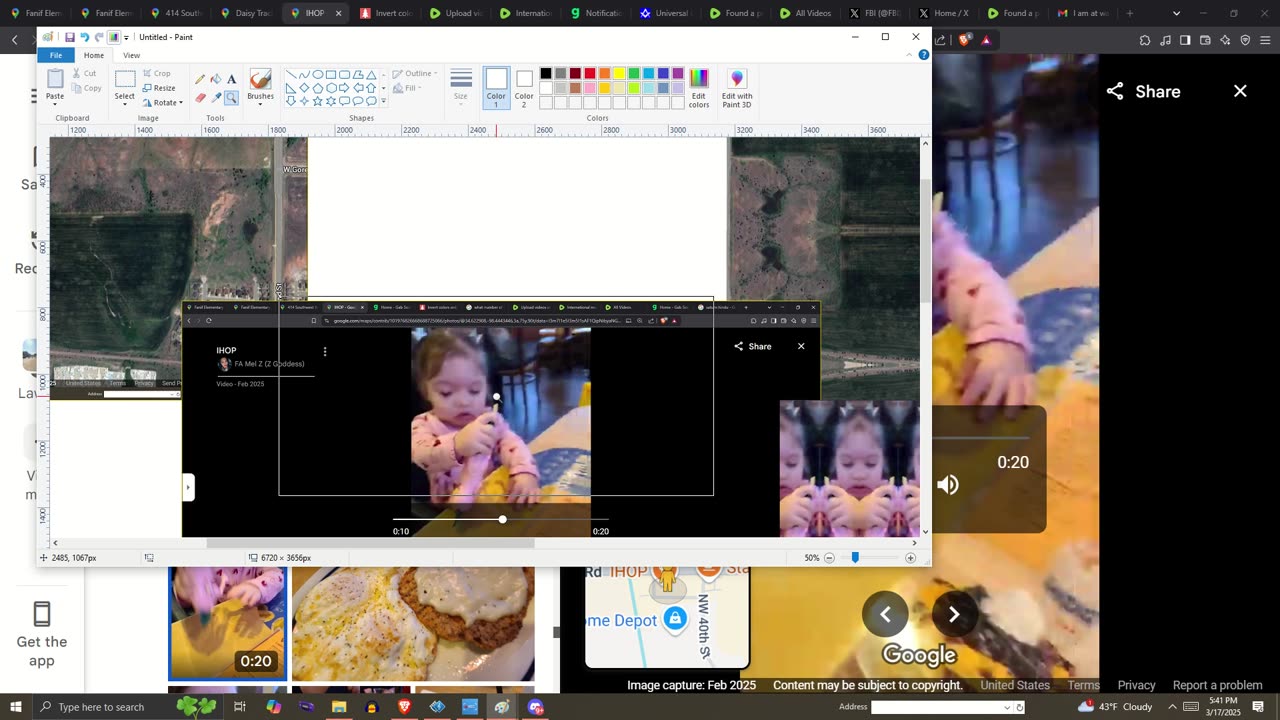The width and height of the screenshot is (1280, 720).
Task: Go to the previous photo arrow
Action: pyautogui.click(x=885, y=614)
